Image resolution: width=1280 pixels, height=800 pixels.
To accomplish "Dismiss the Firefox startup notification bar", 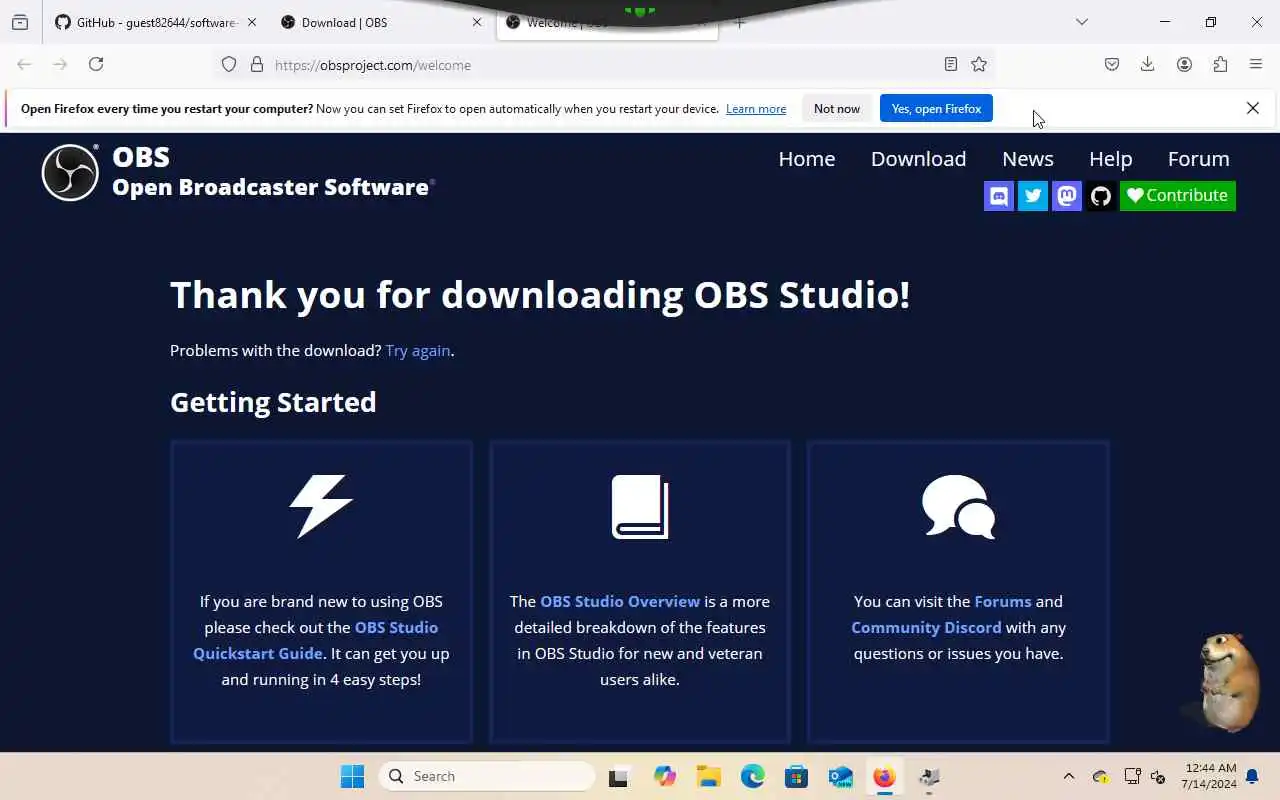I will click(x=1253, y=108).
